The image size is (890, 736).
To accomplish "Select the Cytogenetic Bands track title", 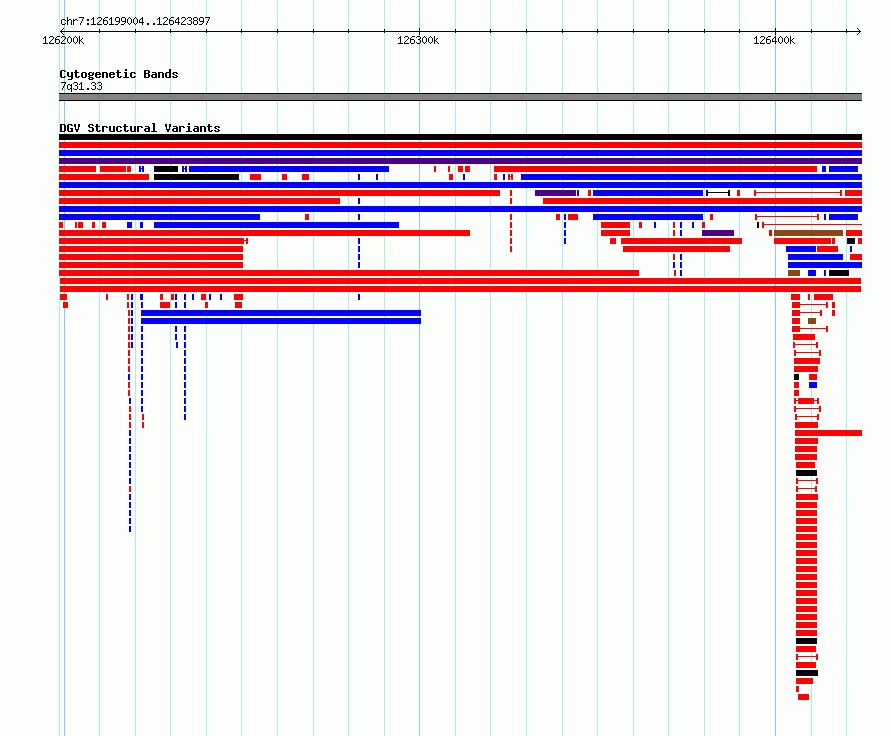I will point(119,74).
